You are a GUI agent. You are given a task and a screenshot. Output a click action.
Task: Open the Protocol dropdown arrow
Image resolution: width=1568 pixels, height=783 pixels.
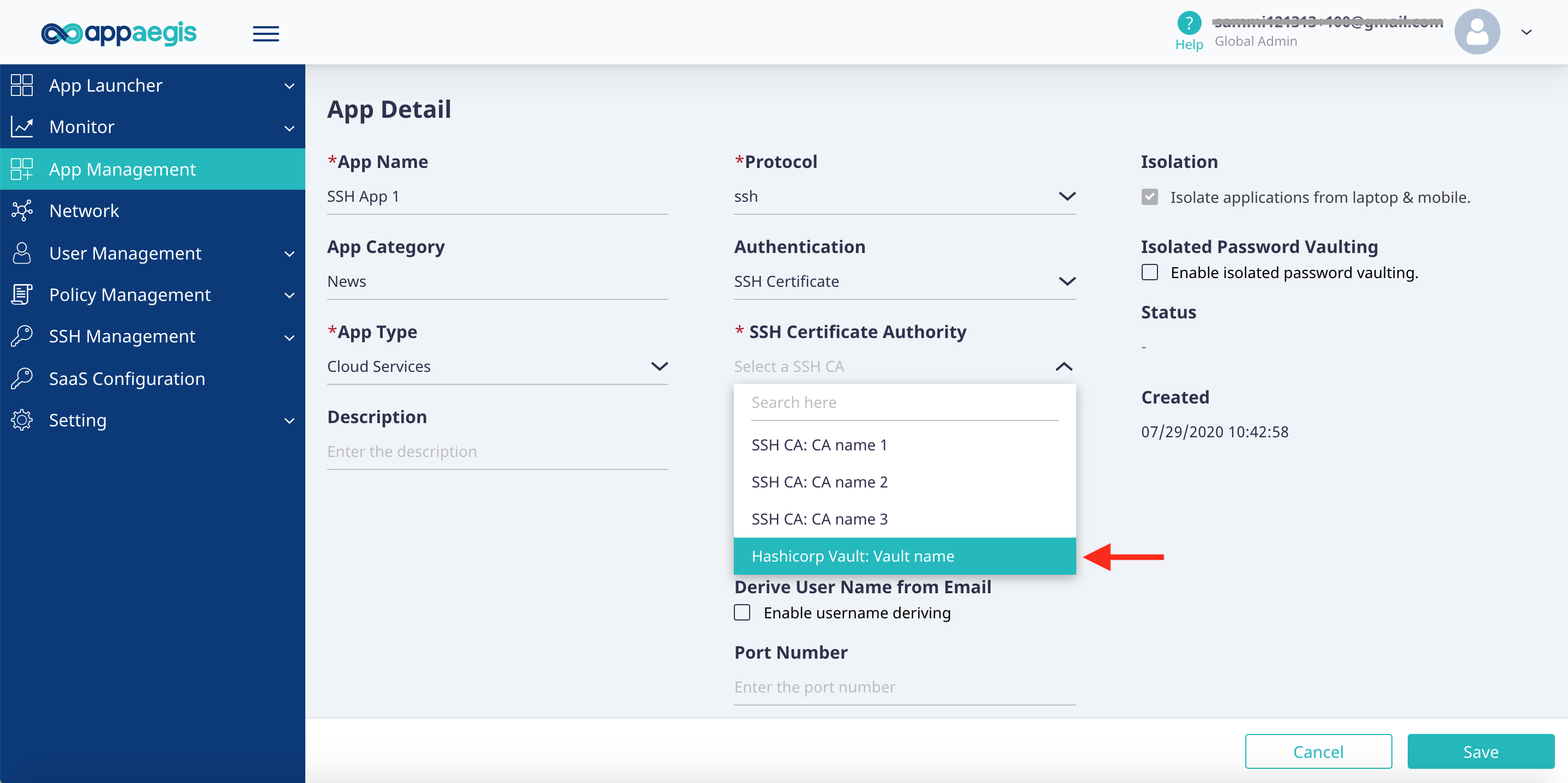(x=1067, y=196)
